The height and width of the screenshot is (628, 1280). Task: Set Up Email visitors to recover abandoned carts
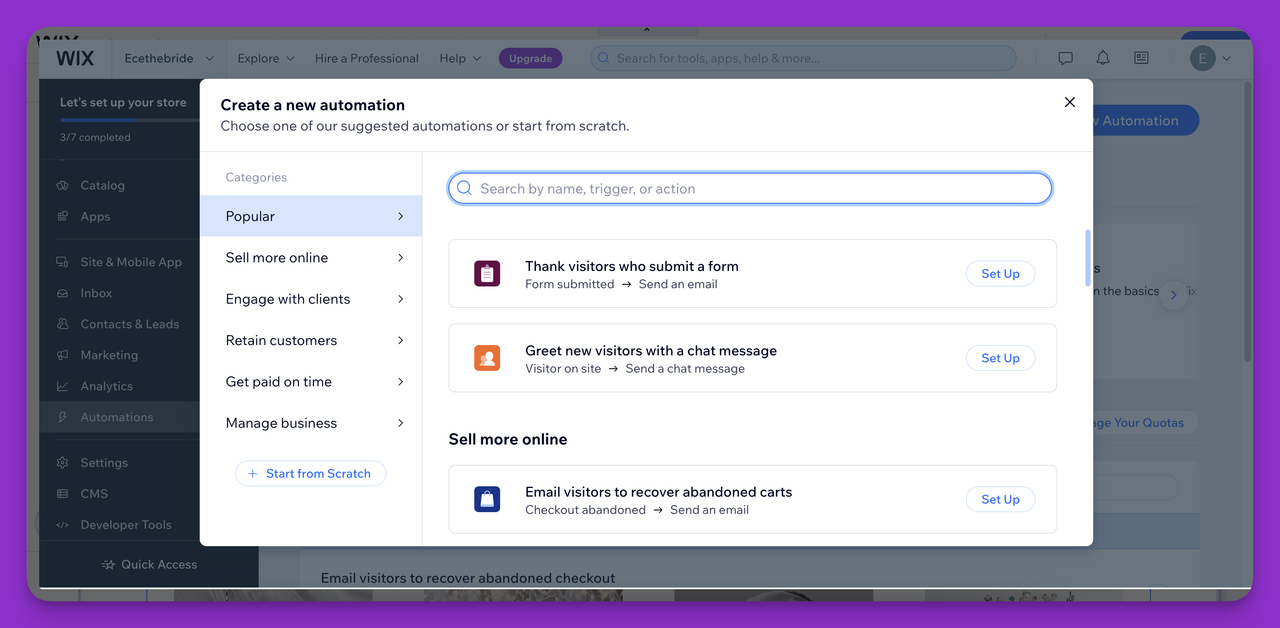click(x=1000, y=499)
